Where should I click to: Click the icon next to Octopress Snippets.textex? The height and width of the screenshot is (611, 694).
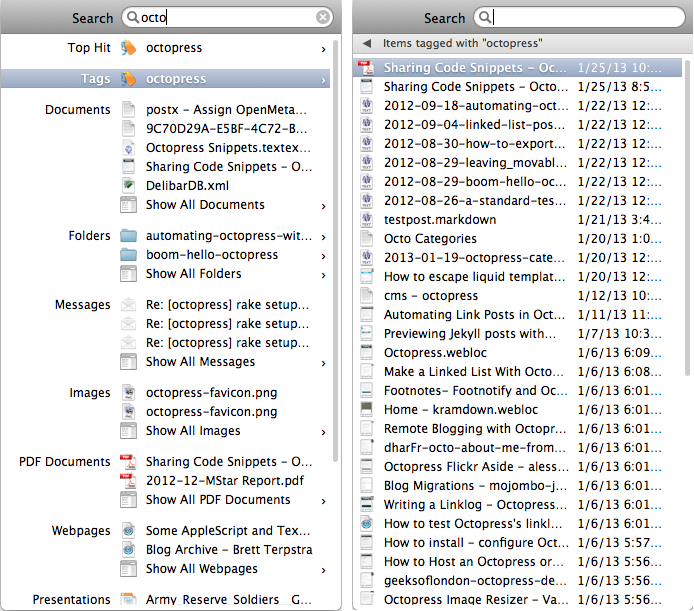coord(128,147)
